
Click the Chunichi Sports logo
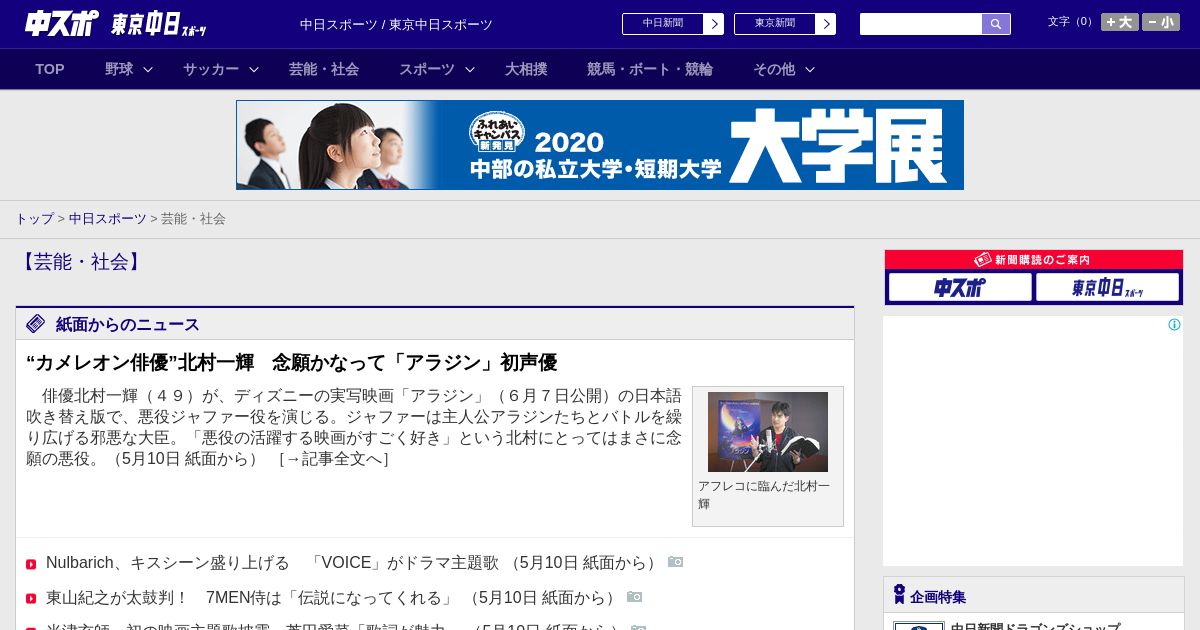click(62, 23)
